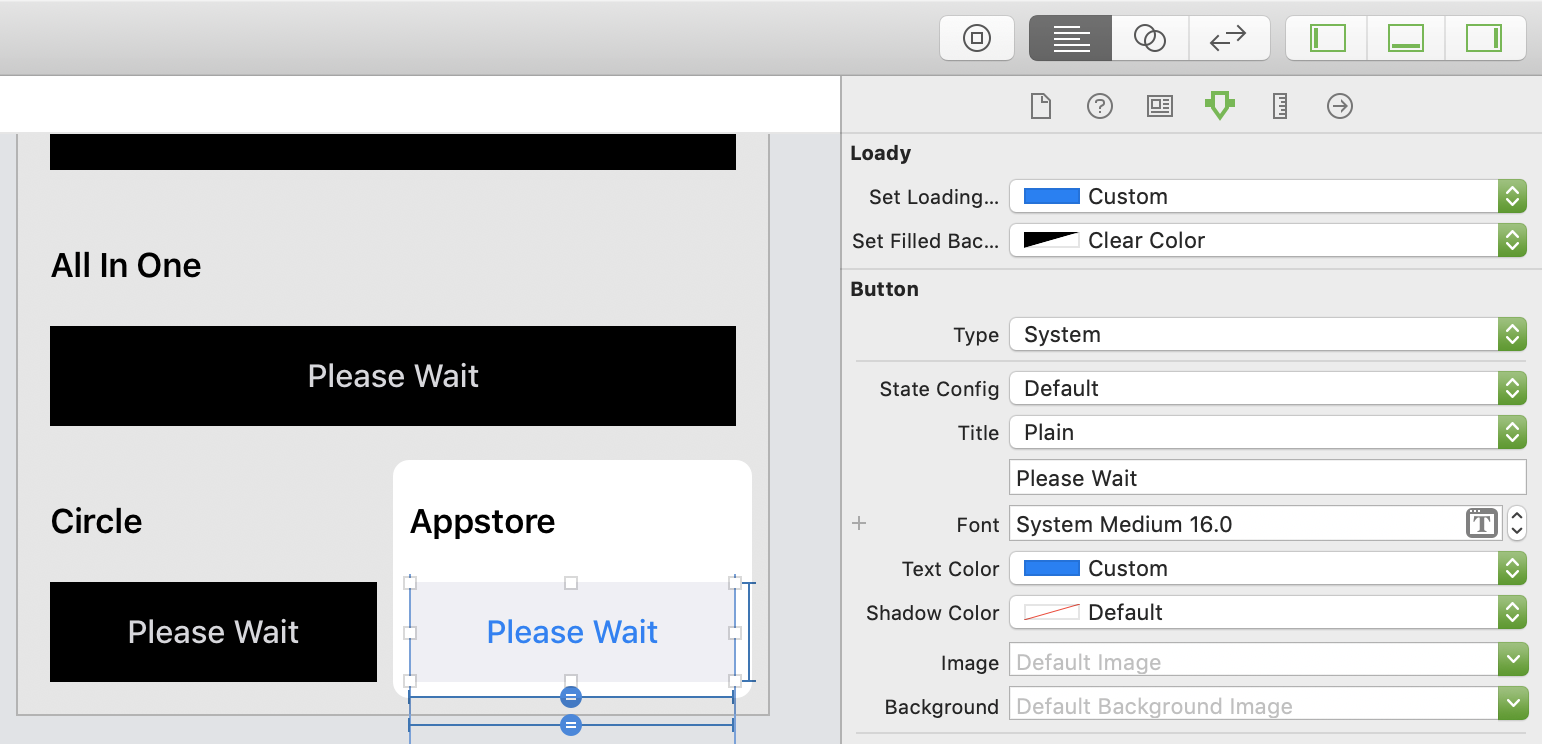Open the Title Plain dropdown
1542x744 pixels.
click(1267, 432)
